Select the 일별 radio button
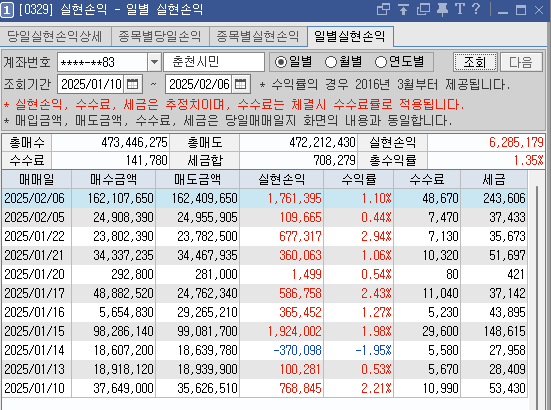The width and height of the screenshot is (551, 410). coord(280,62)
